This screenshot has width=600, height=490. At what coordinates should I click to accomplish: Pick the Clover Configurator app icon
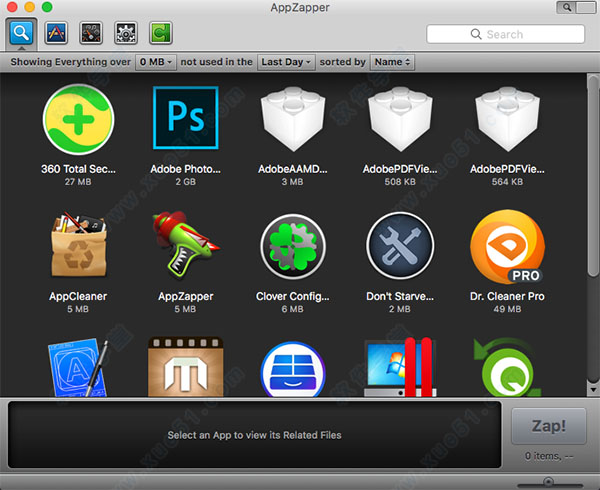coord(293,247)
